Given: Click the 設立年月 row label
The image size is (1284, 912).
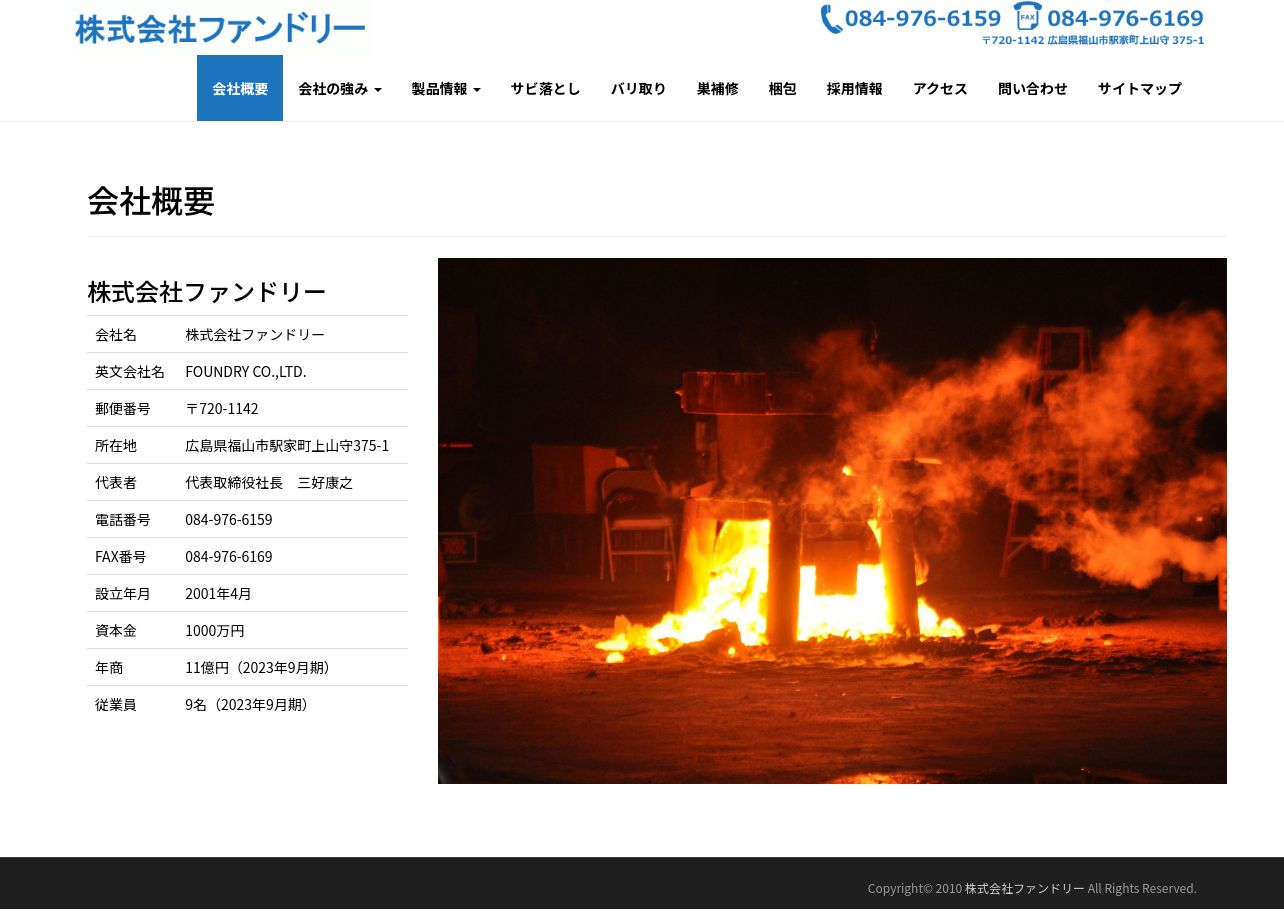Looking at the screenshot, I should coord(123,593).
